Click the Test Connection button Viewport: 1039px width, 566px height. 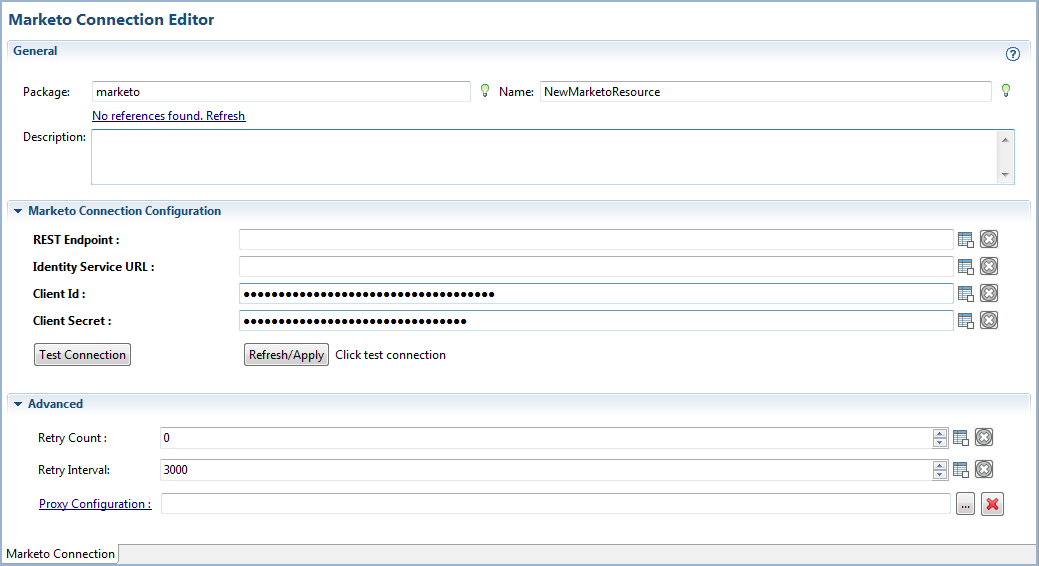pyautogui.click(x=82, y=355)
